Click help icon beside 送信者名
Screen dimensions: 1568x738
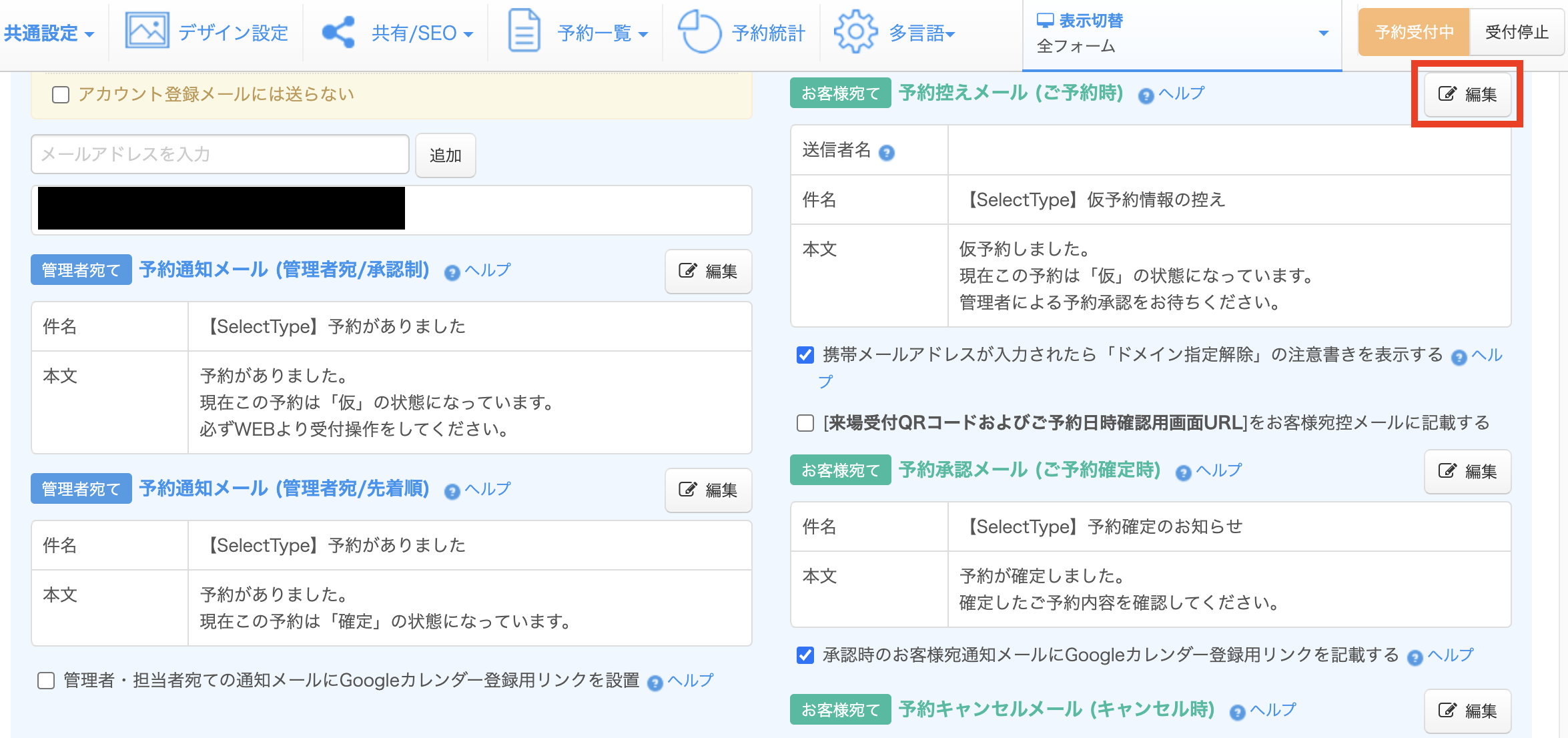(x=886, y=153)
